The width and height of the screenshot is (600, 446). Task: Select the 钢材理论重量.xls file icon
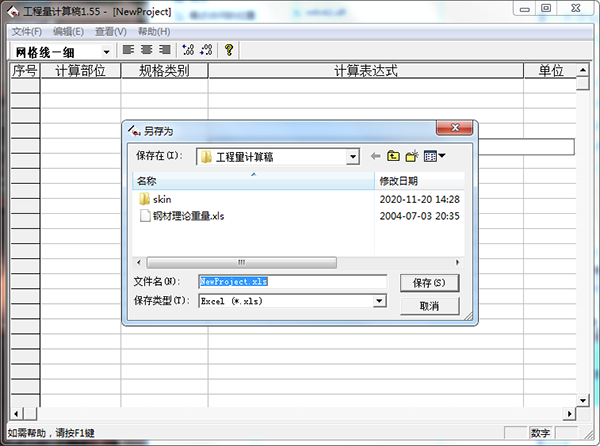tap(145, 216)
